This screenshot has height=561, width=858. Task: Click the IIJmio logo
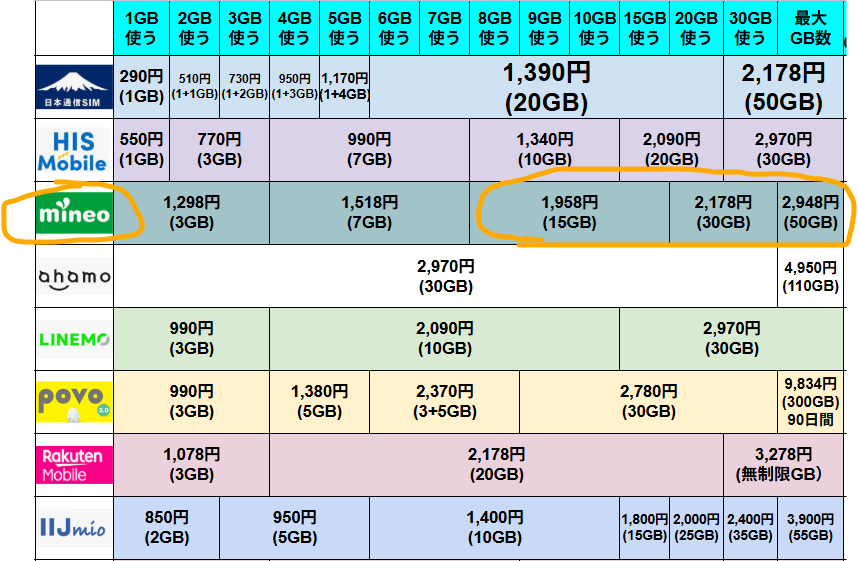point(74,526)
